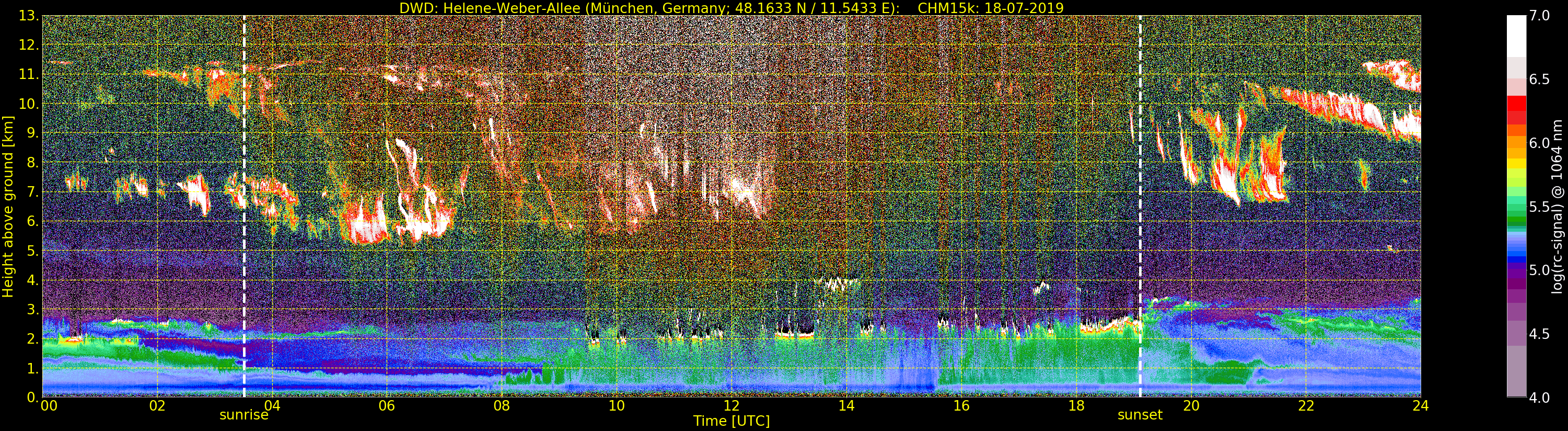This screenshot has height=431, width=1568.
Task: Click time axis tick label '12'
Action: pos(731,406)
